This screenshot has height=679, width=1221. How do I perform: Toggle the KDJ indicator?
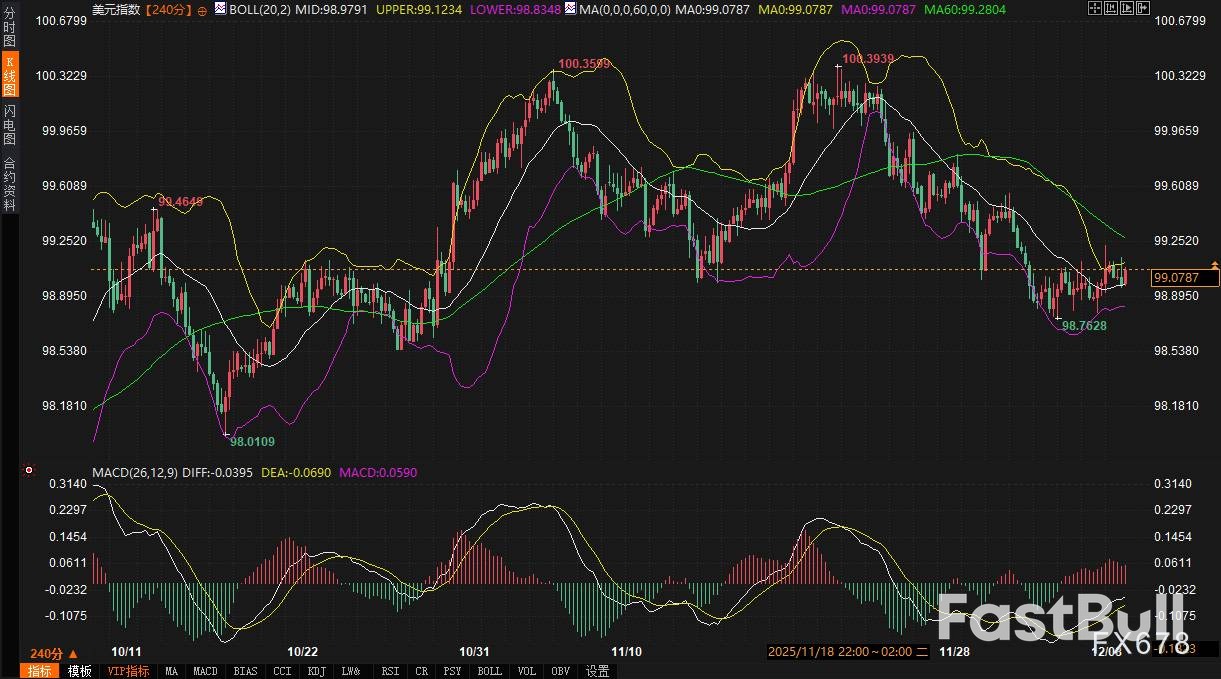tap(316, 671)
